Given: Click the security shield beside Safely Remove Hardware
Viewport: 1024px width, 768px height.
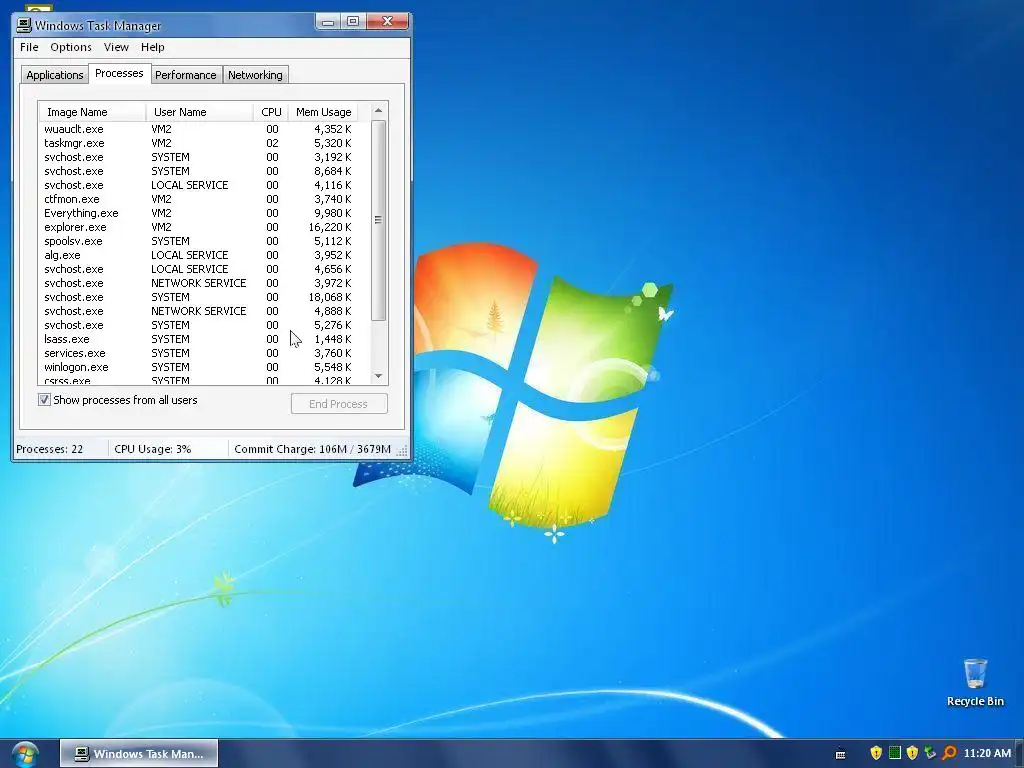Looking at the screenshot, I should click(912, 753).
